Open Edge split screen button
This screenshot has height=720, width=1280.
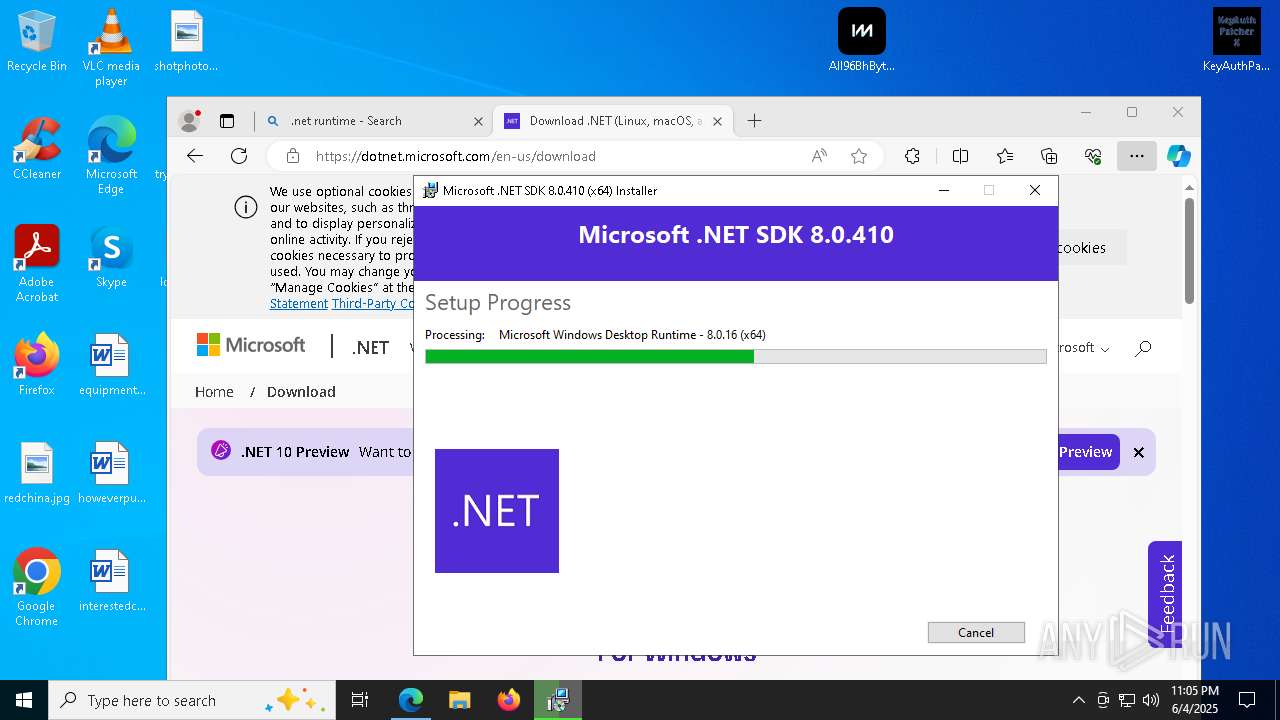pos(961,156)
